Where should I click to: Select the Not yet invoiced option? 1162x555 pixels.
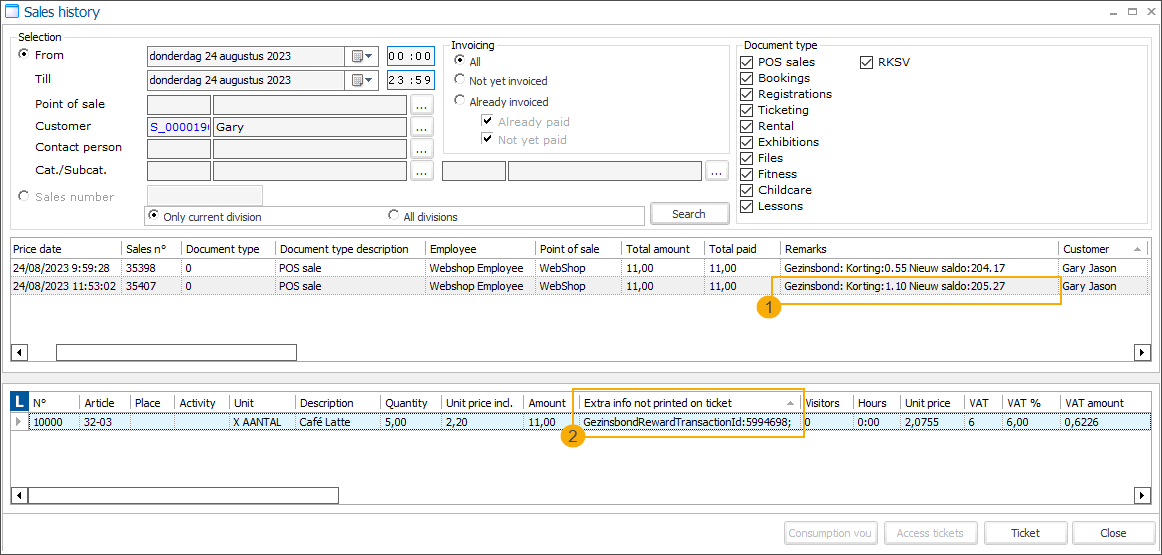tap(460, 80)
